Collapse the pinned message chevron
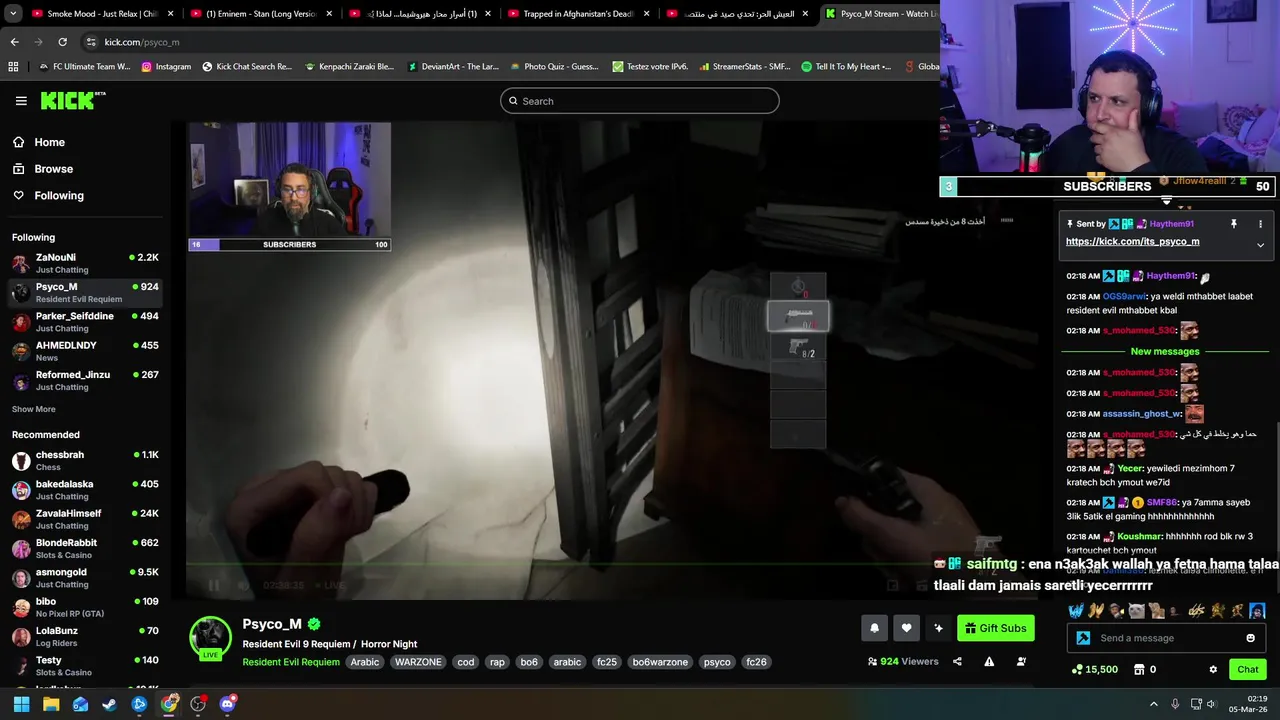 pos(1260,244)
